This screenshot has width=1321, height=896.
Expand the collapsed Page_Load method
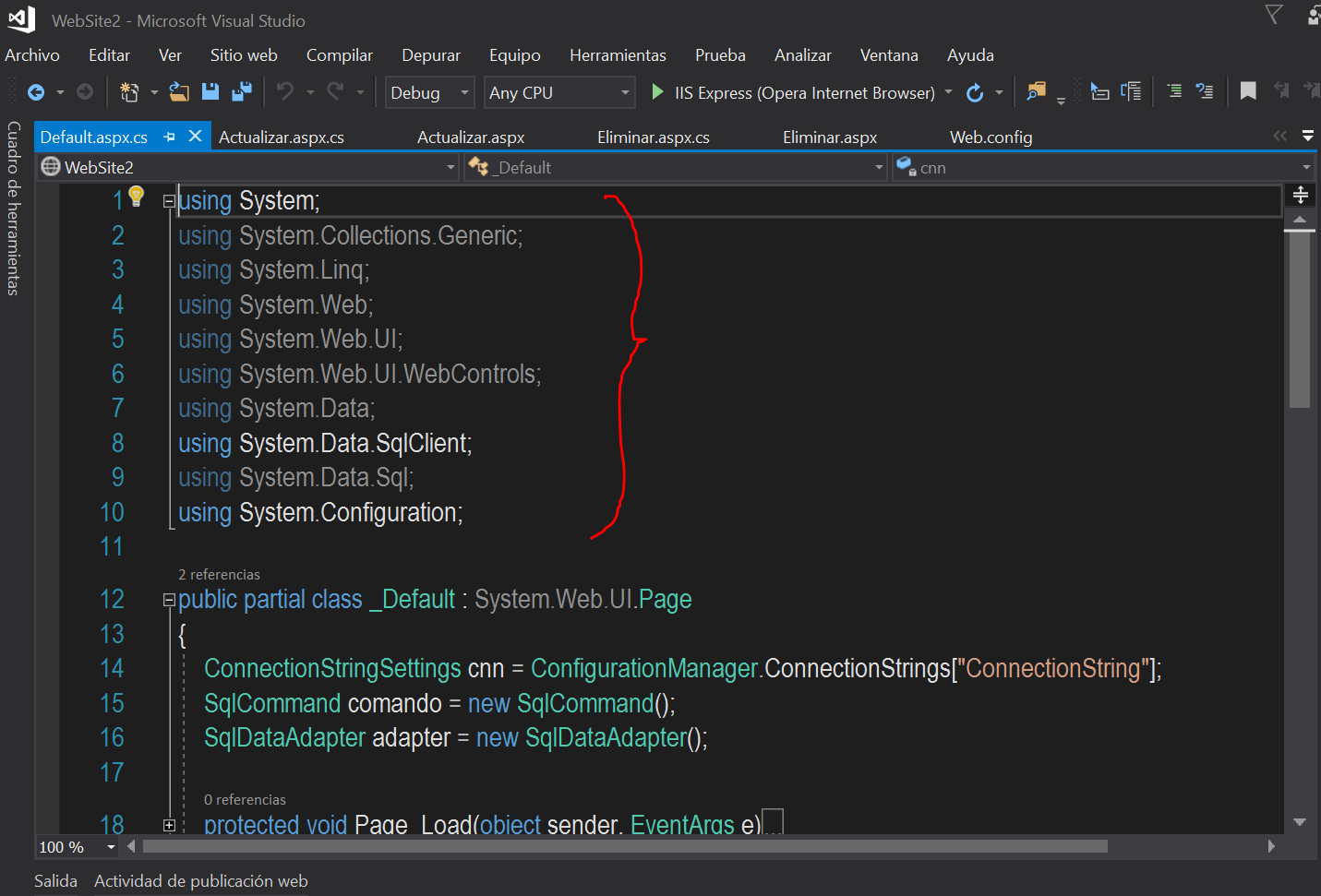click(169, 825)
